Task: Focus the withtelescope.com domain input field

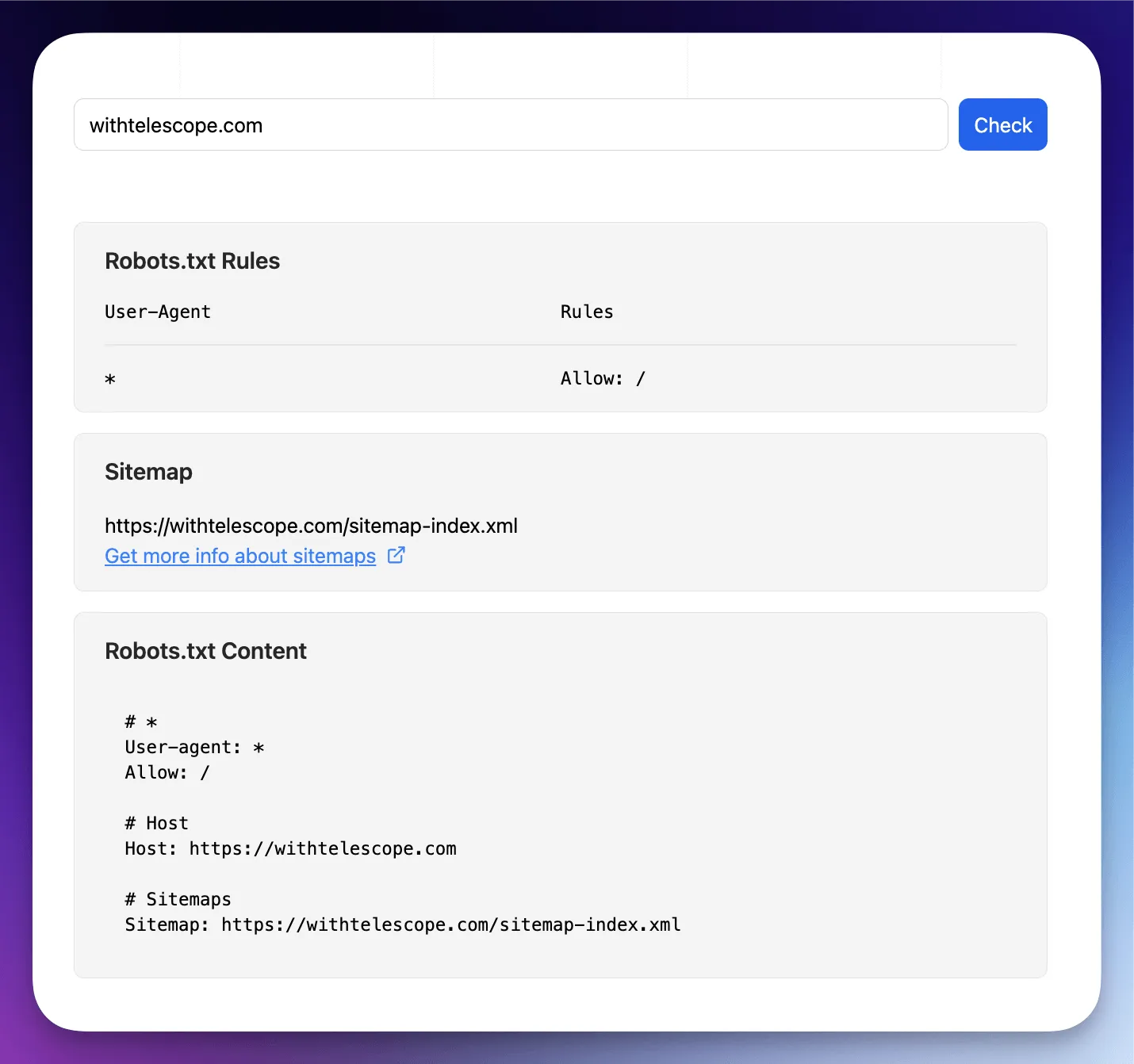Action: 510,125
